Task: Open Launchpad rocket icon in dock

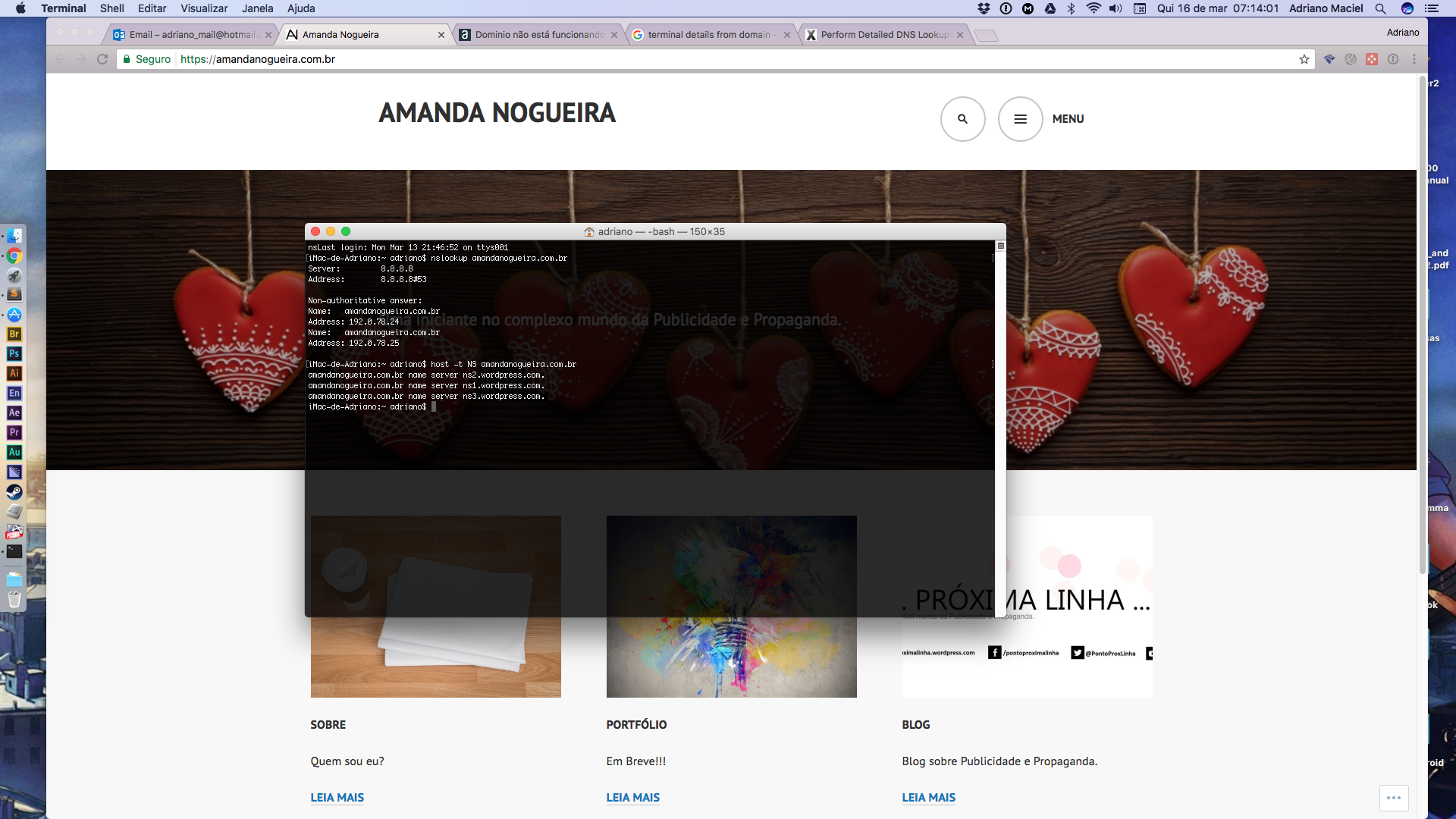Action: (x=14, y=275)
